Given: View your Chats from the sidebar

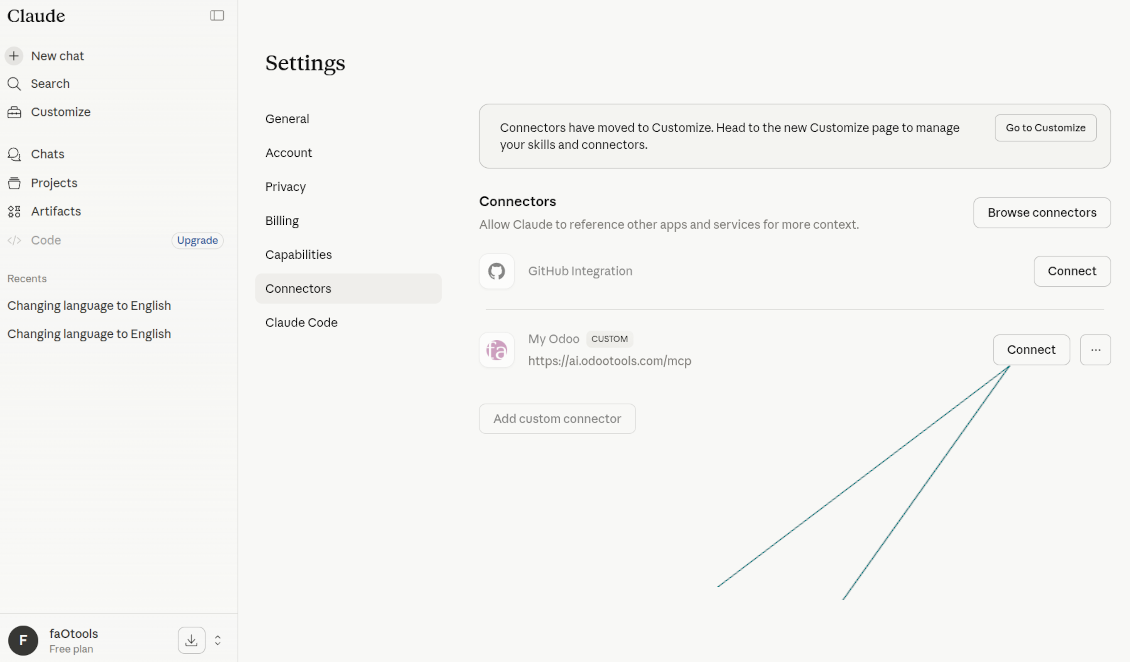Looking at the screenshot, I should [49, 154].
